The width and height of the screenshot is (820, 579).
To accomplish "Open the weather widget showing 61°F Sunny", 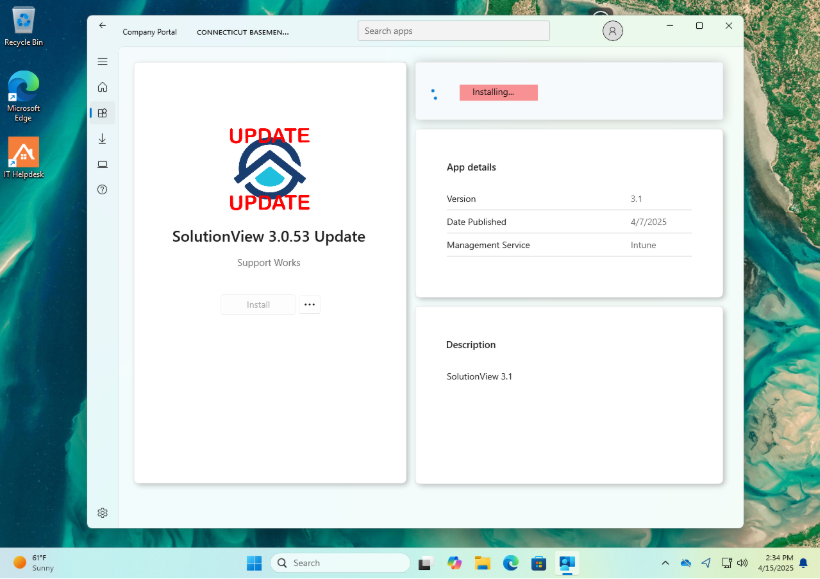I will [33, 563].
